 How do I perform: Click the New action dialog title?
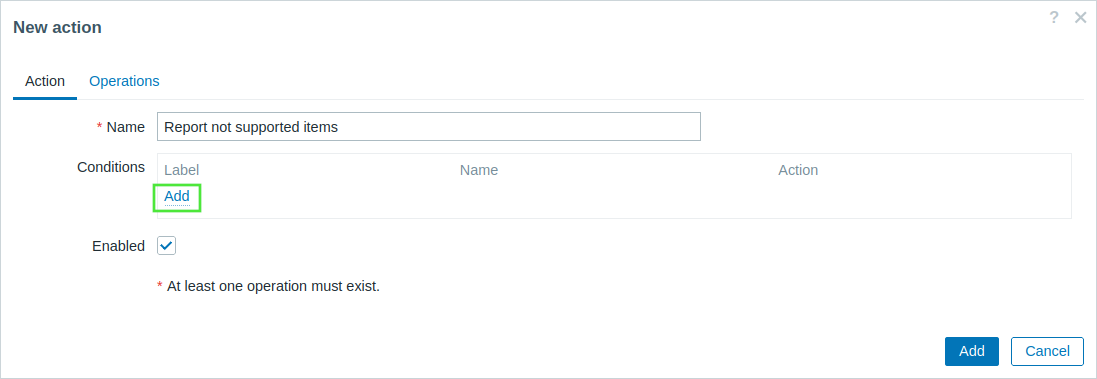[57, 27]
